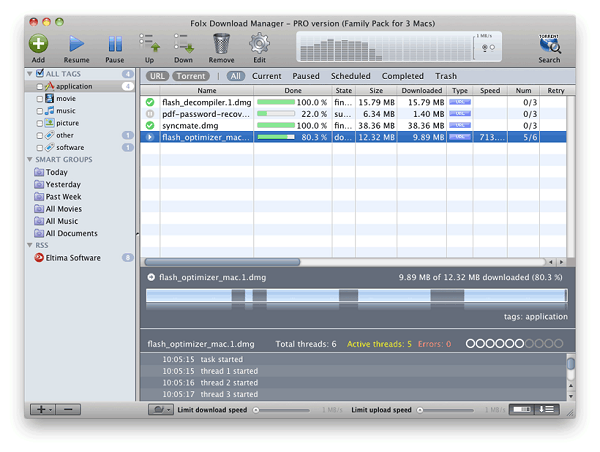Pause downloads using the Pause icon
600x452 pixels.
[115, 43]
